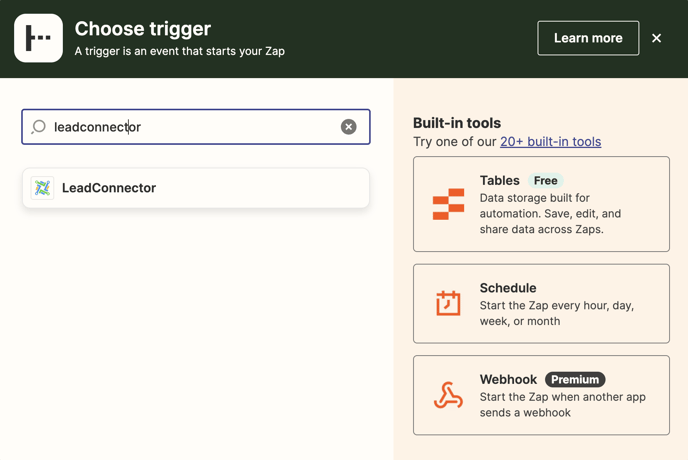
Task: Choose the Tables card title
Action: click(x=499, y=181)
